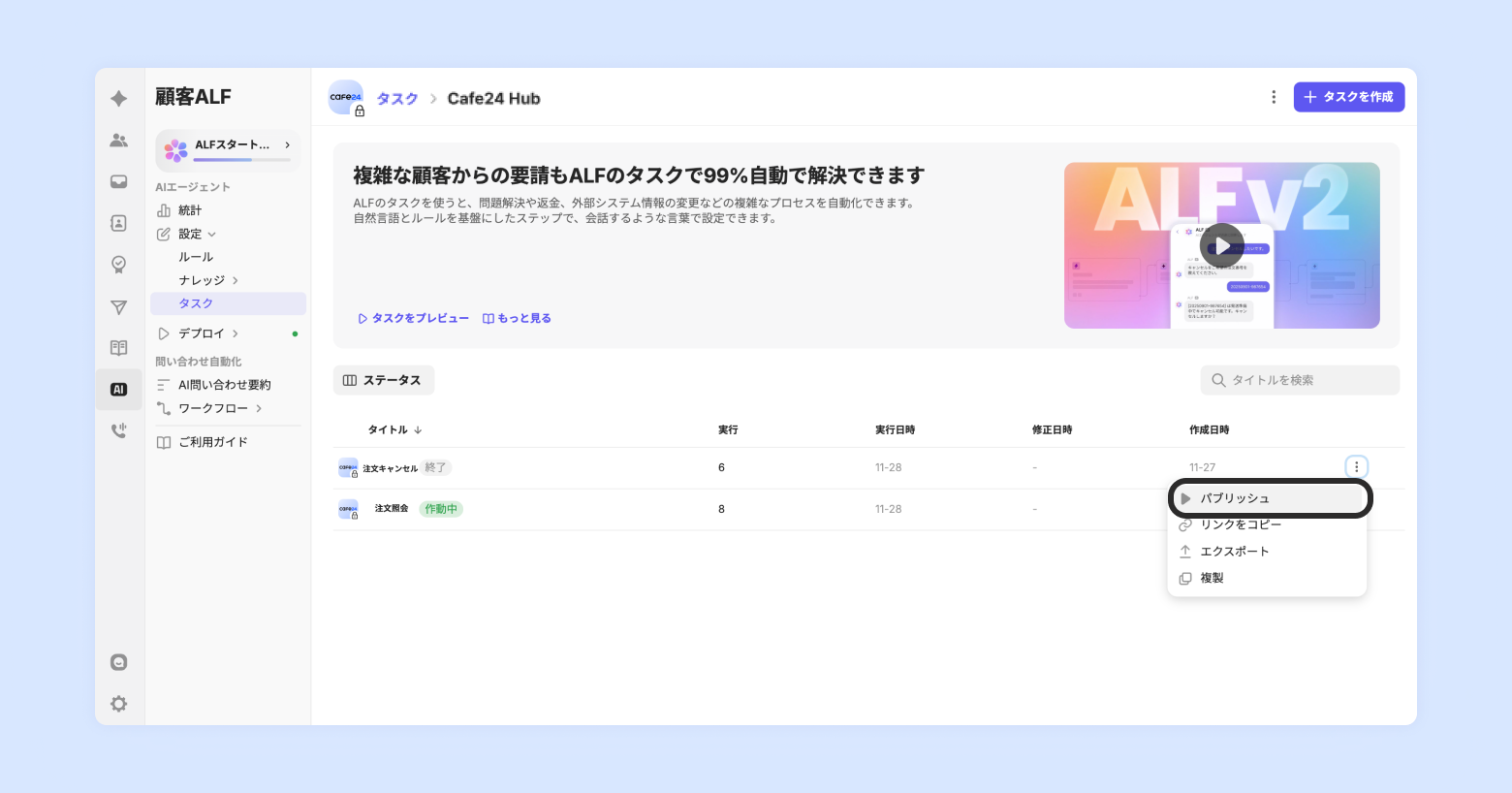Click the 顧客ALF sidebar heading

tap(193, 97)
